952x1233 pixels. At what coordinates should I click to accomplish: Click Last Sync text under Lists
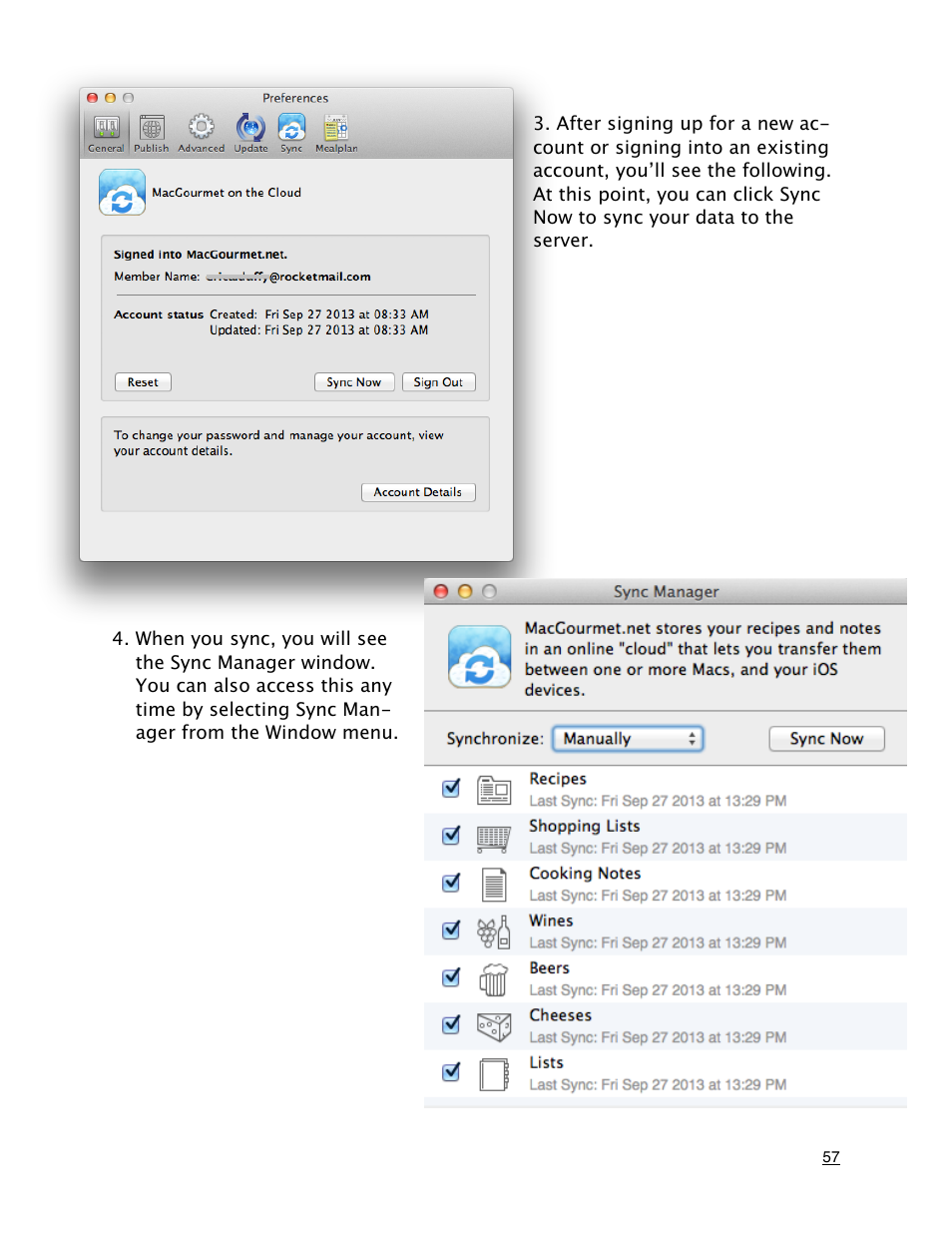[658, 1084]
